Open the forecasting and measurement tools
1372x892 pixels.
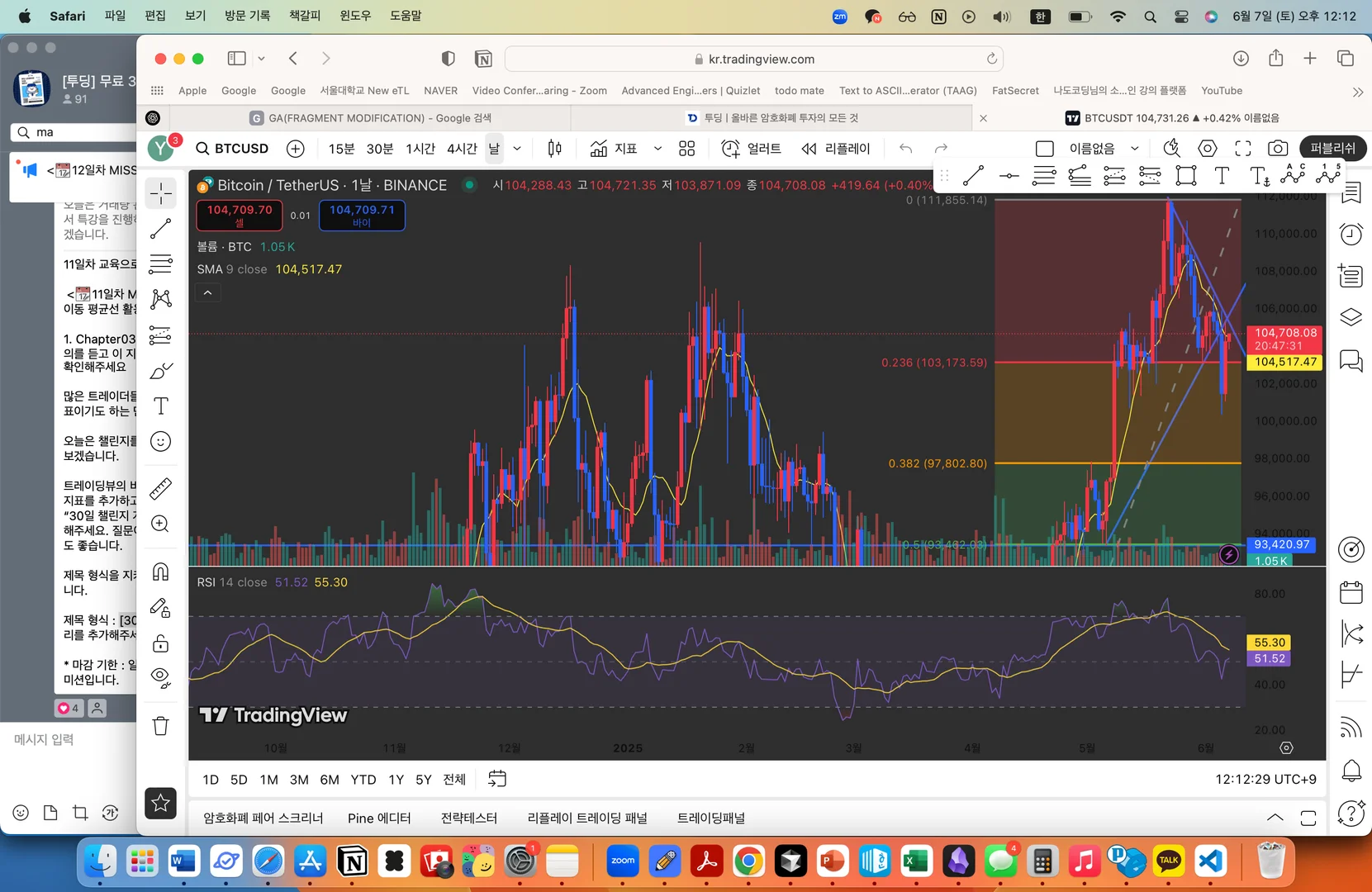[161, 335]
